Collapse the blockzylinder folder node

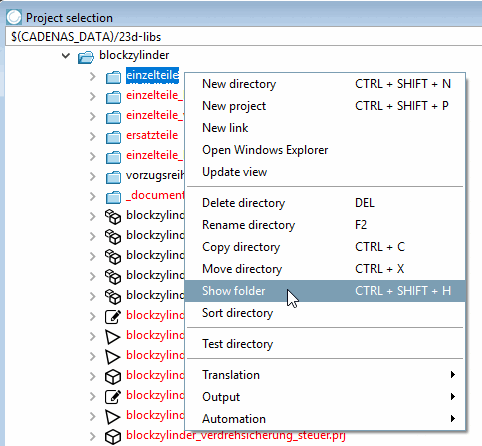66,56
